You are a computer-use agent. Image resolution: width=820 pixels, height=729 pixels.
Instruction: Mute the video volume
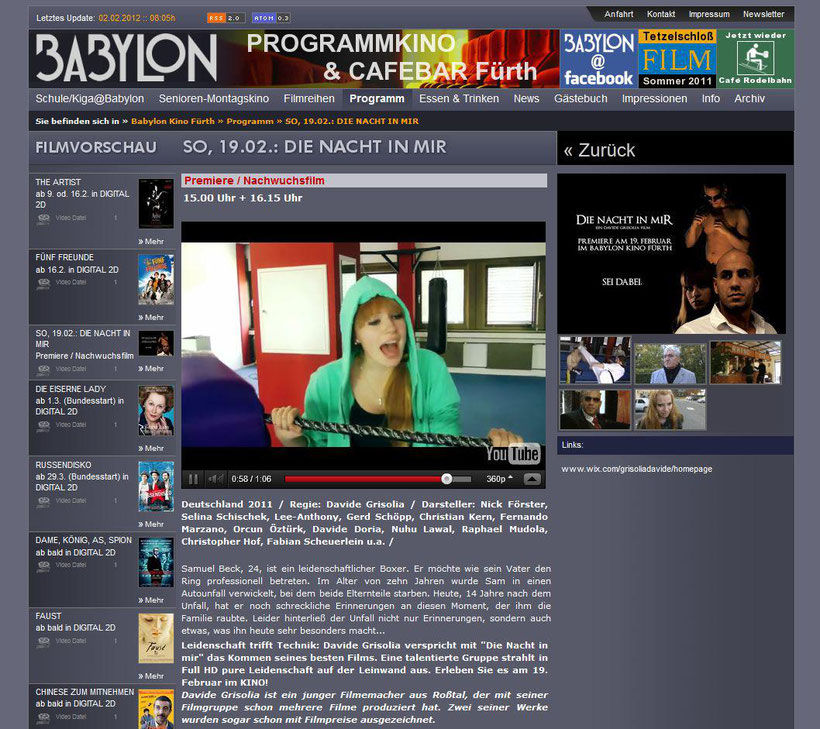coord(215,479)
